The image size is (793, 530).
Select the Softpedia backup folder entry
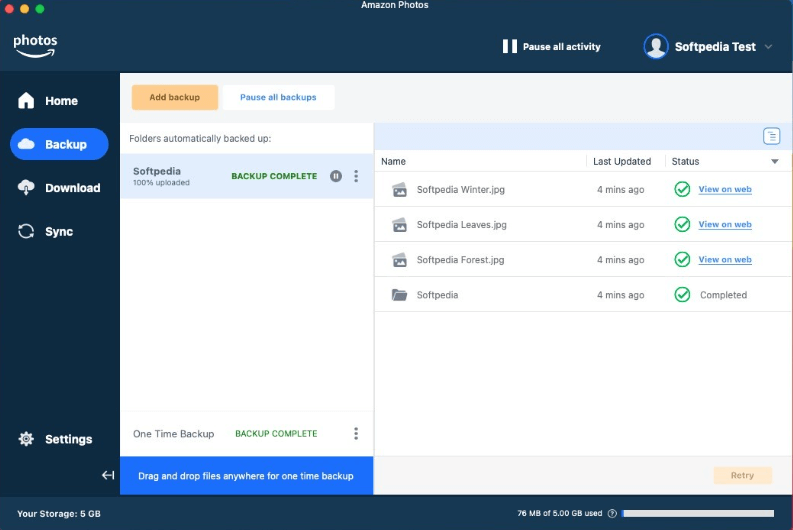tap(247, 176)
